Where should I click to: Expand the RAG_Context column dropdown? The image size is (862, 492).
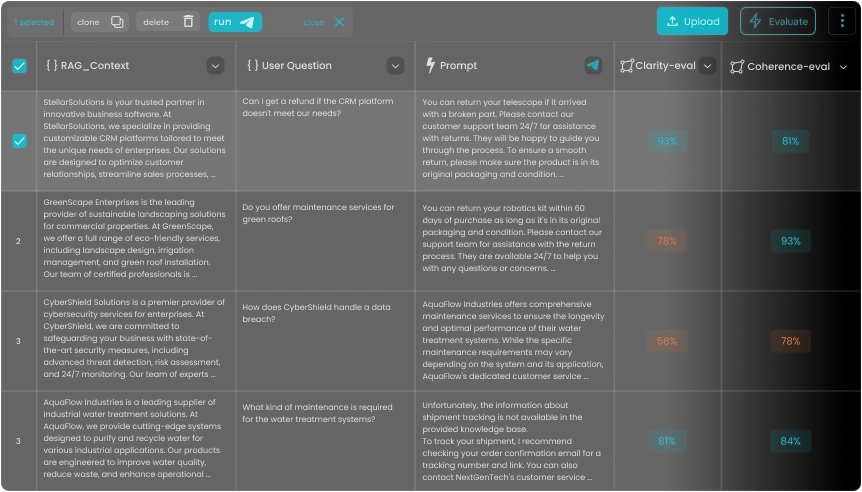click(x=216, y=66)
